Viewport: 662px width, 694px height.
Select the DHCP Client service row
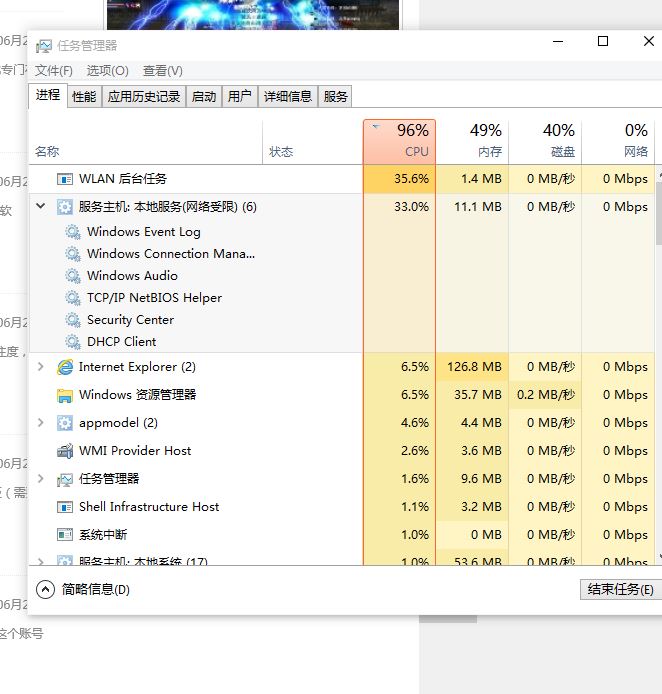coord(121,342)
